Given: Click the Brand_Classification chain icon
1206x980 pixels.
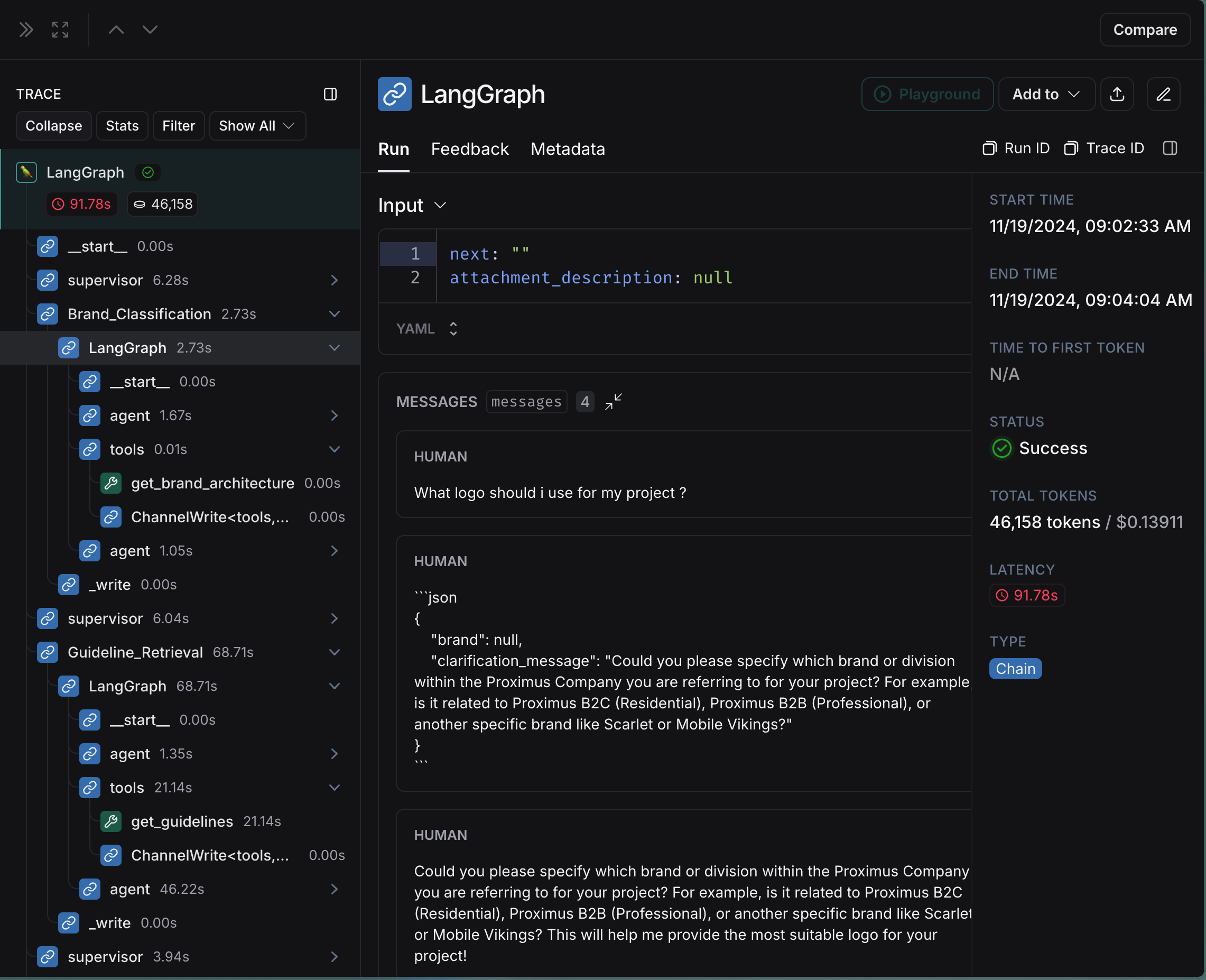Looking at the screenshot, I should (x=48, y=314).
